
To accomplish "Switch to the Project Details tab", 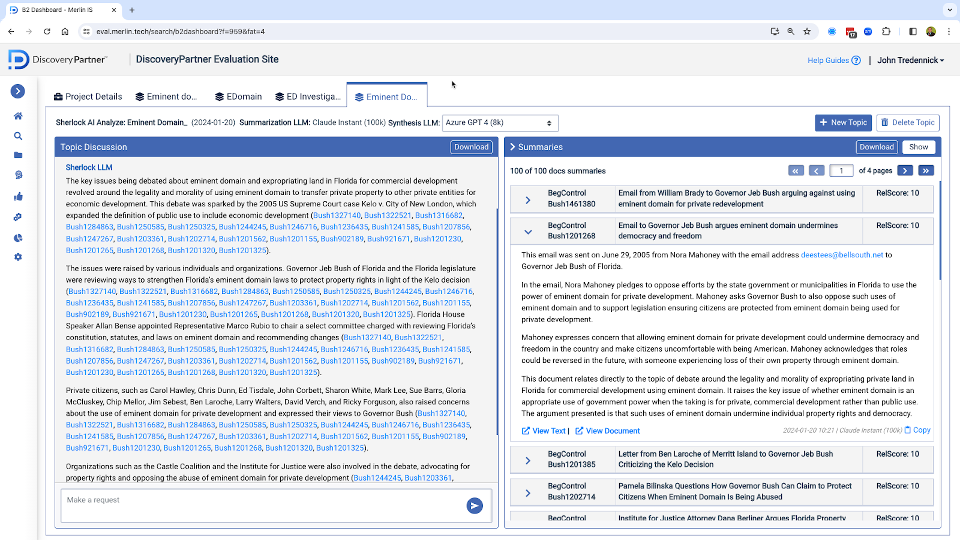I will pyautogui.click(x=87, y=97).
